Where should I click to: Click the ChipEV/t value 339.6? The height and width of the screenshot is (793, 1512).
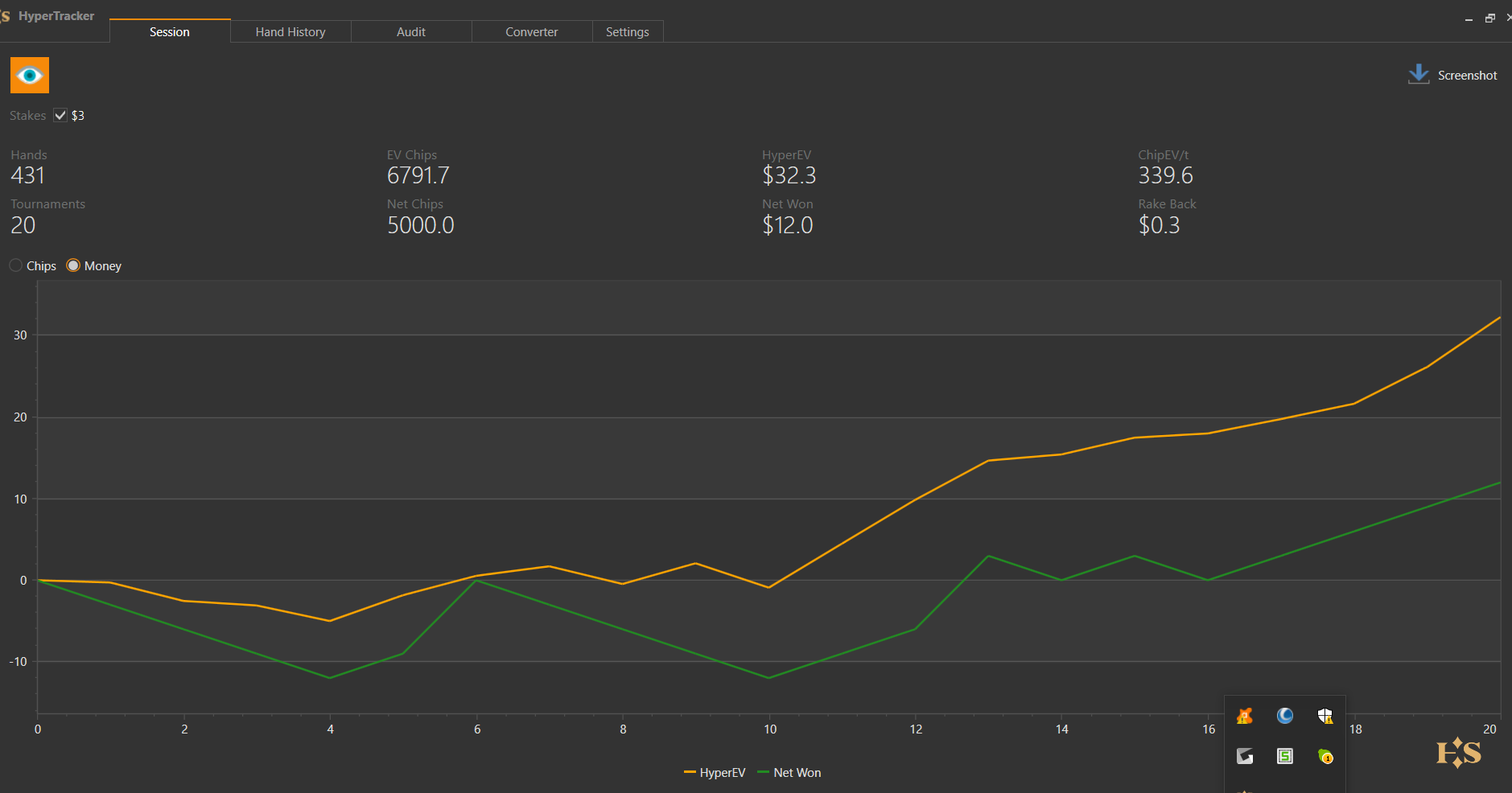(1166, 175)
